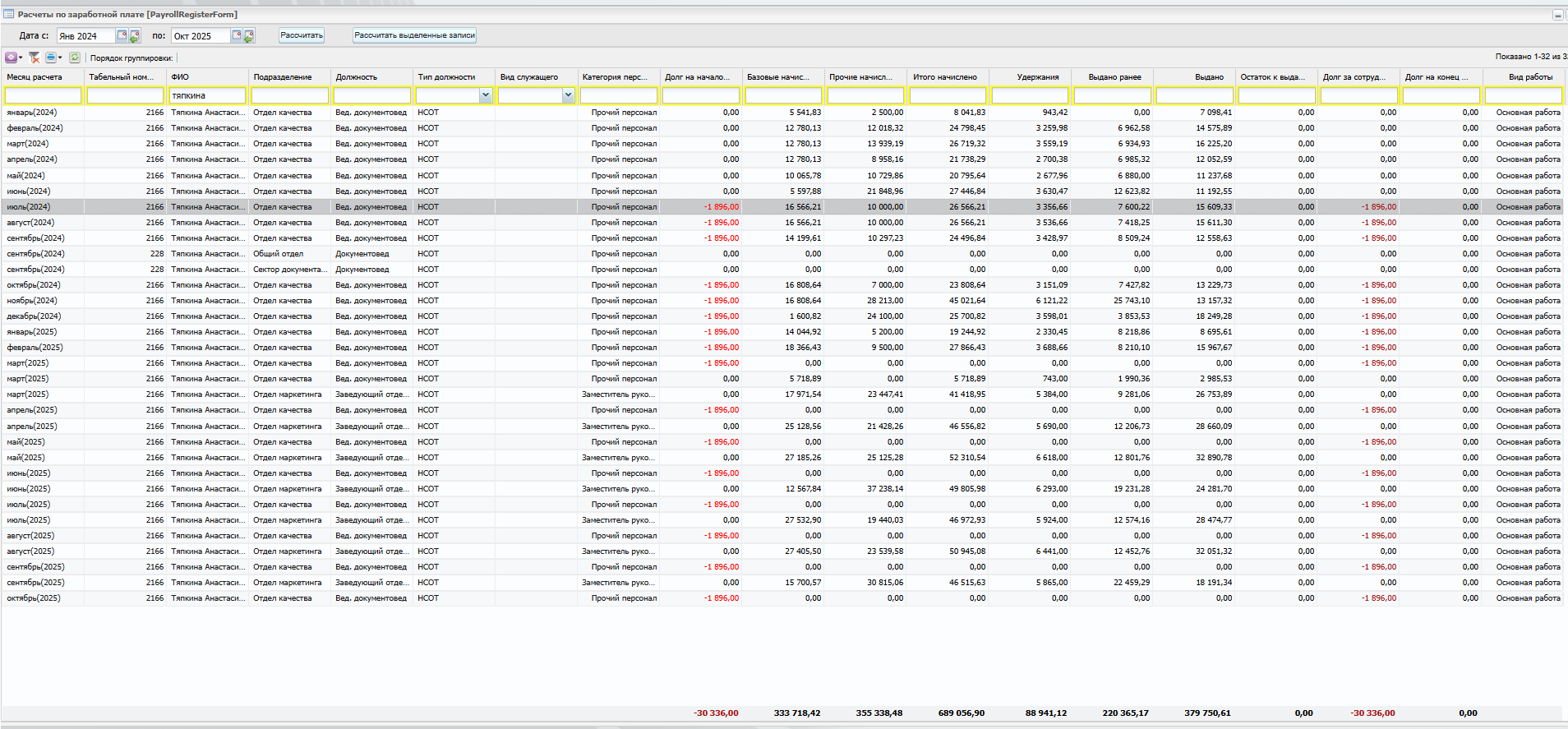
Task: Select the 'ноябрь(2024)' month cell
Action: pos(44,301)
